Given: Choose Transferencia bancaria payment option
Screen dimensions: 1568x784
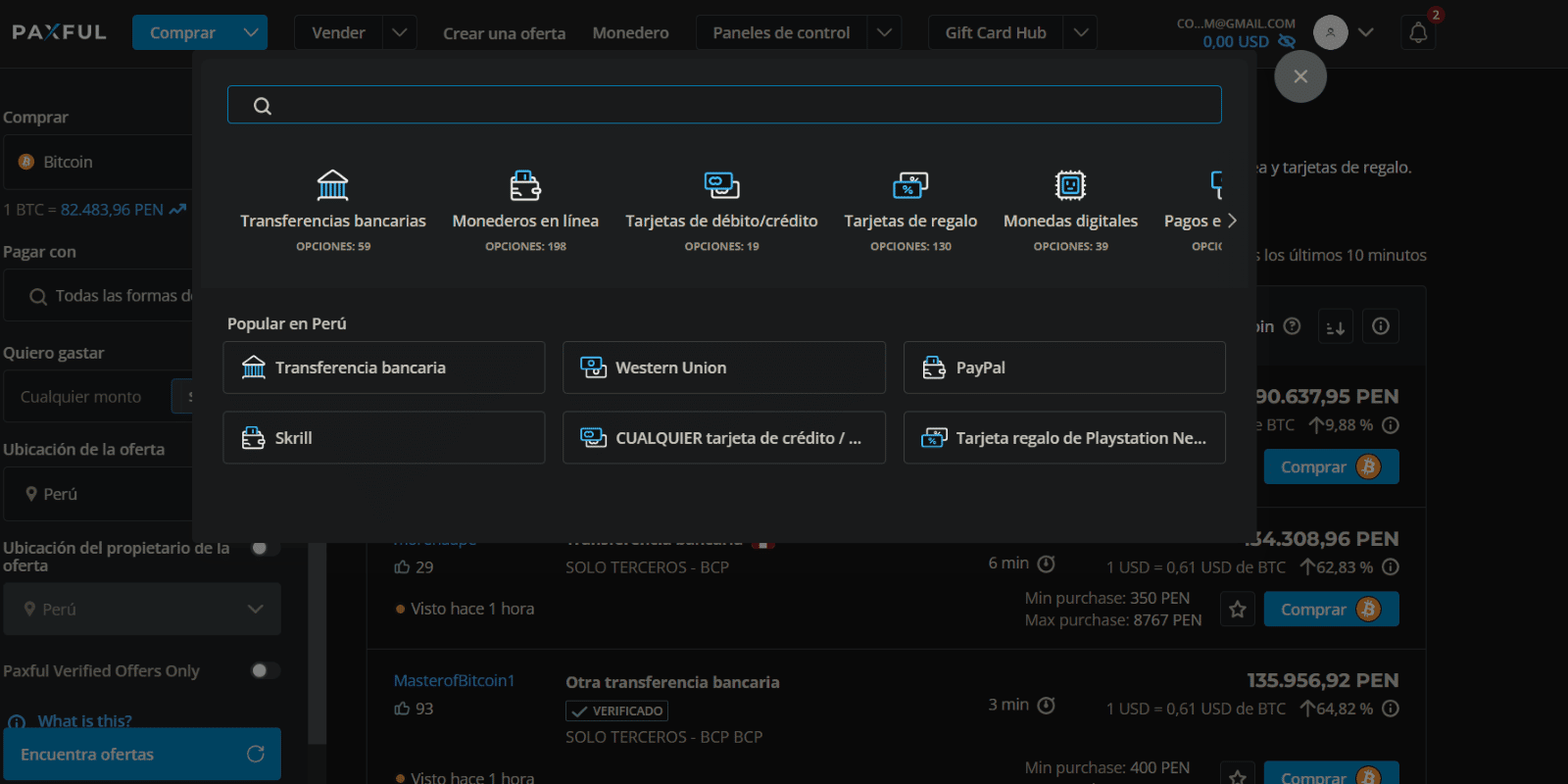Looking at the screenshot, I should 384,367.
